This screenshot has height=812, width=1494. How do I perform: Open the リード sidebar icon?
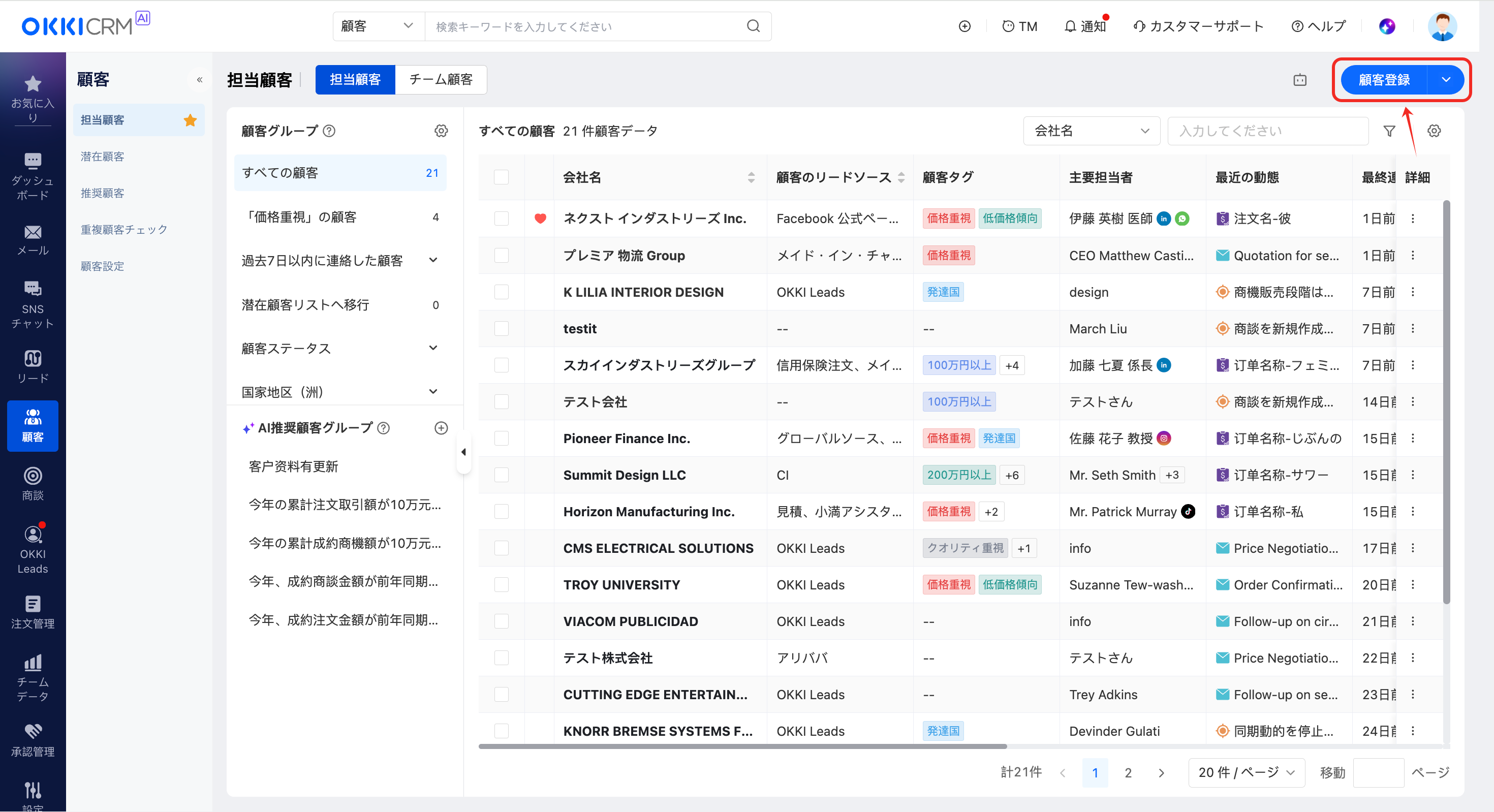(33, 366)
